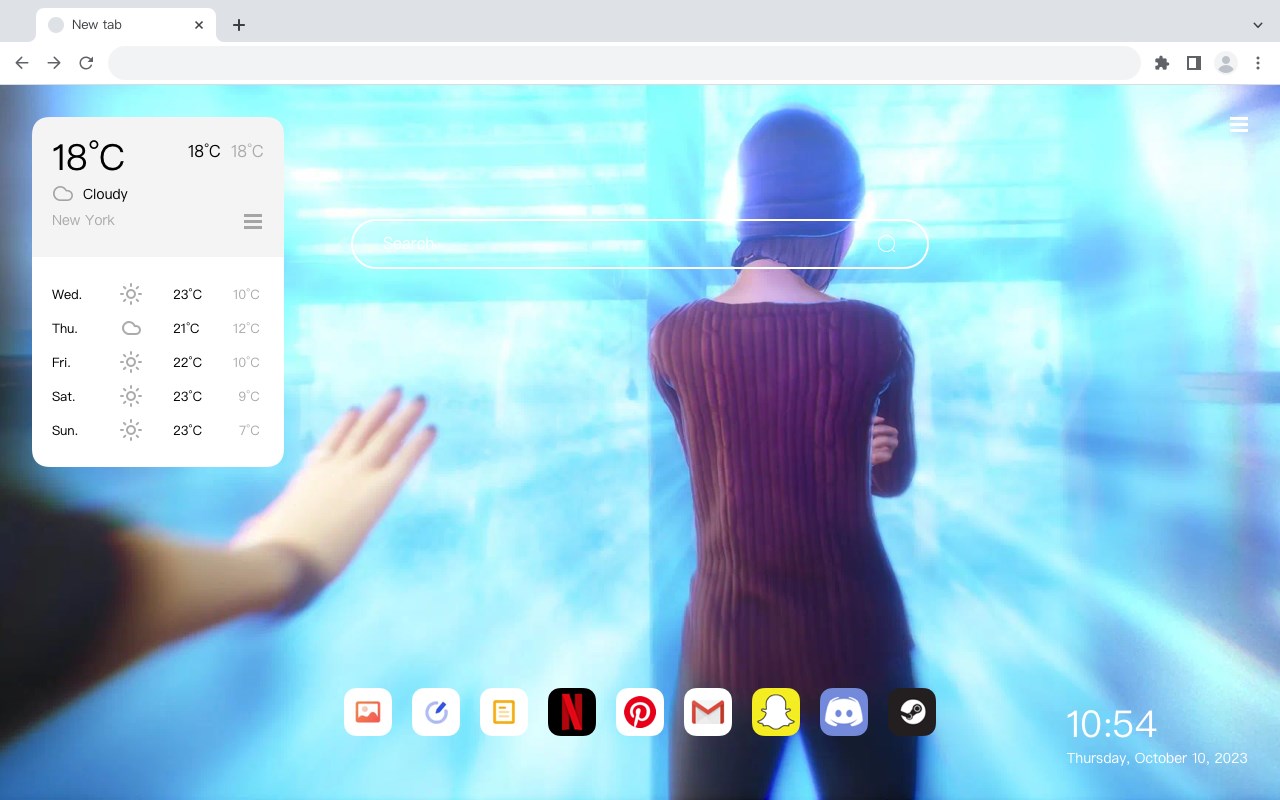Focus the browser address bar
The height and width of the screenshot is (800, 1280).
click(x=624, y=63)
